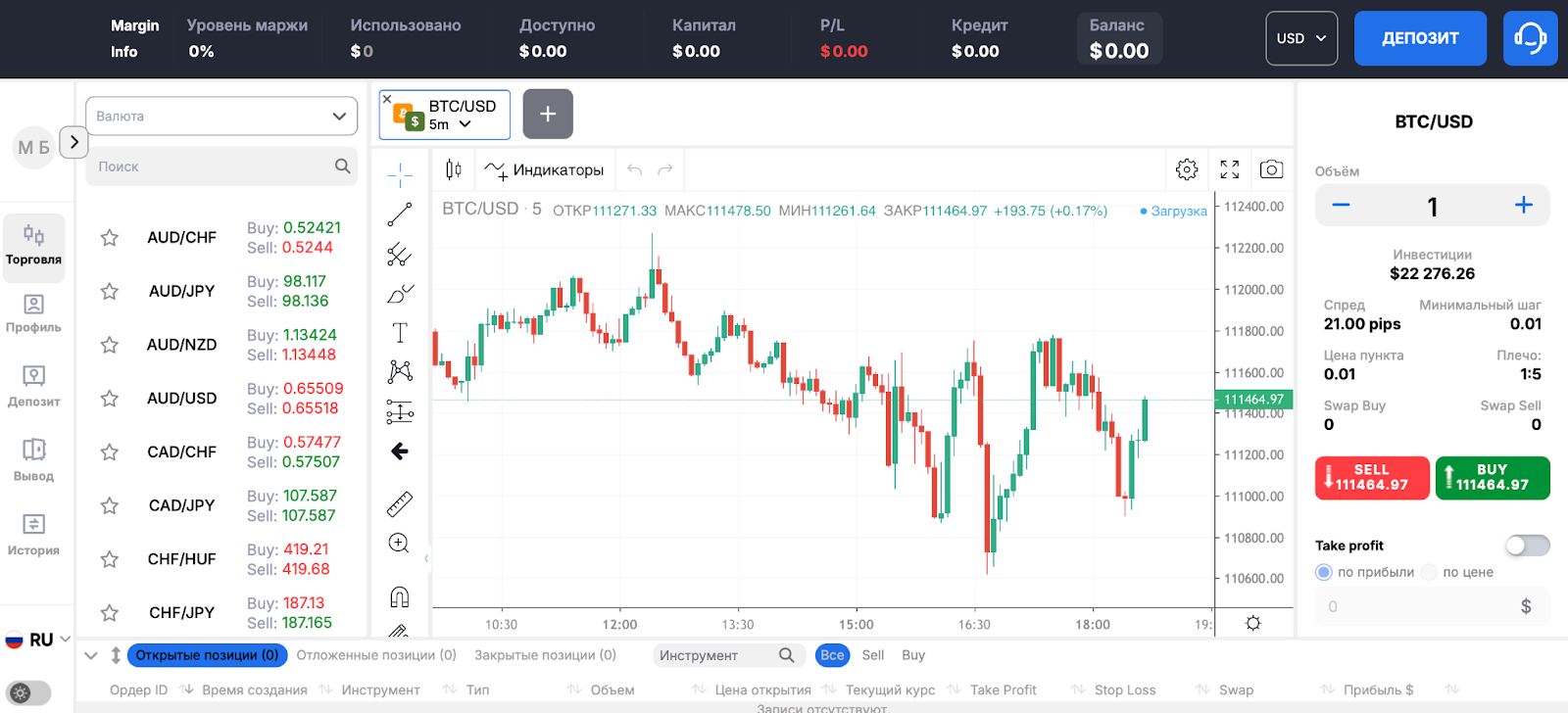The width and height of the screenshot is (1568, 713).
Task: Add AUD/CHF to favorites star
Action: [x=110, y=238]
